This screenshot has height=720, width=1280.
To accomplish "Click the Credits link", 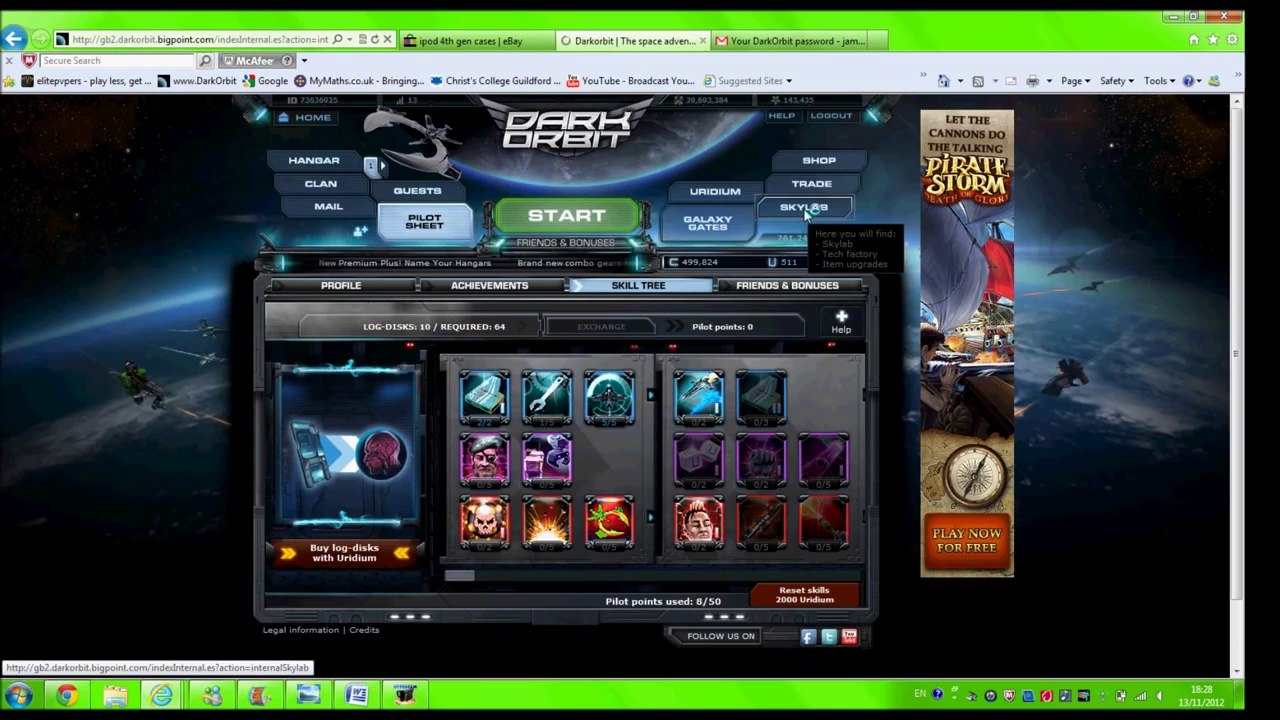I will [x=364, y=630].
